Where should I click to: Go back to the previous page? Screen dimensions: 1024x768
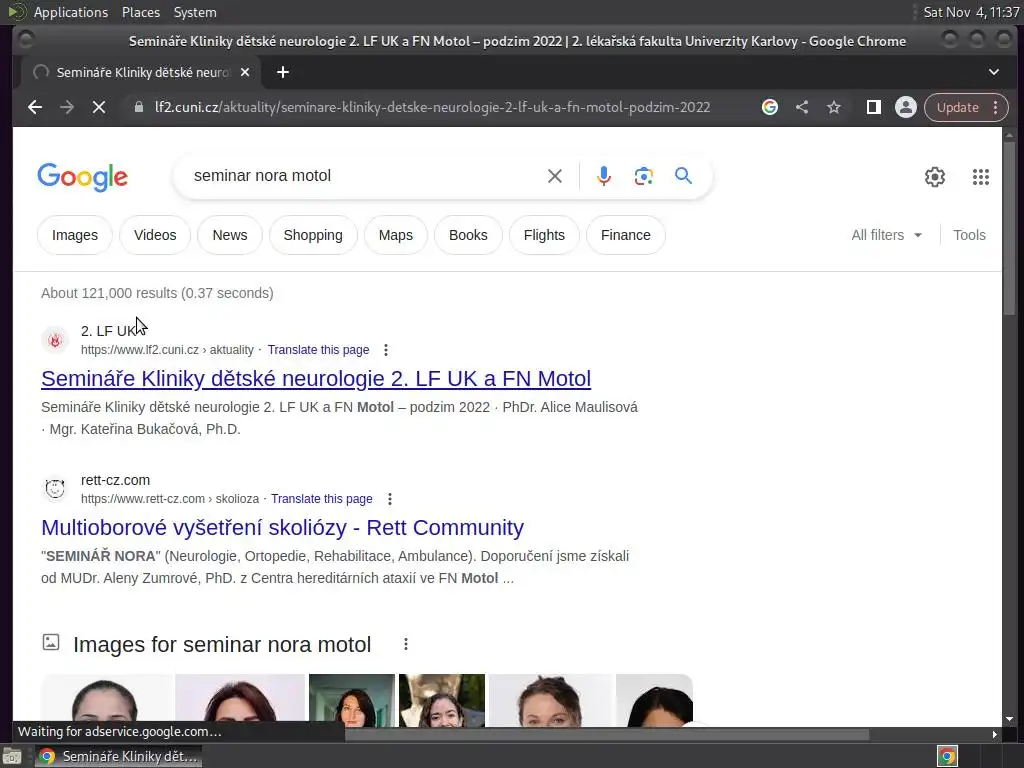coord(35,108)
